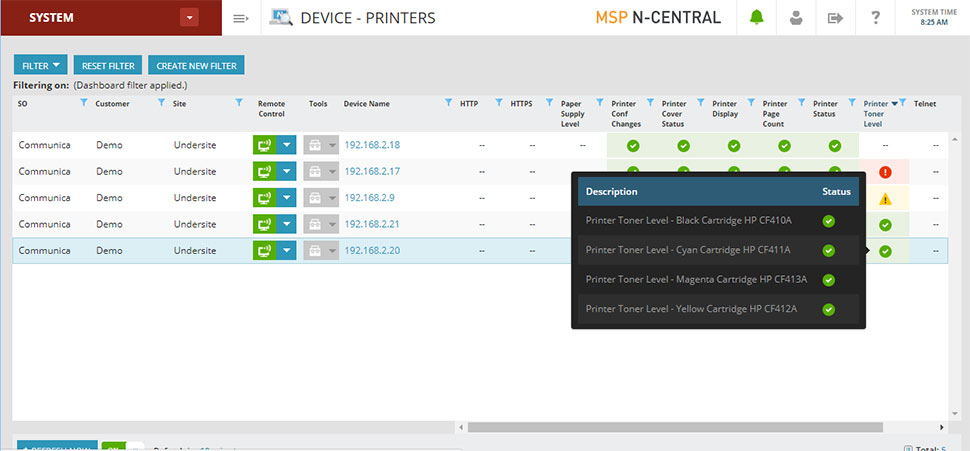Viewport: 970px width, 451px height.
Task: Click the SYSTEM TIME 8:25 AM display
Action: click(x=934, y=17)
